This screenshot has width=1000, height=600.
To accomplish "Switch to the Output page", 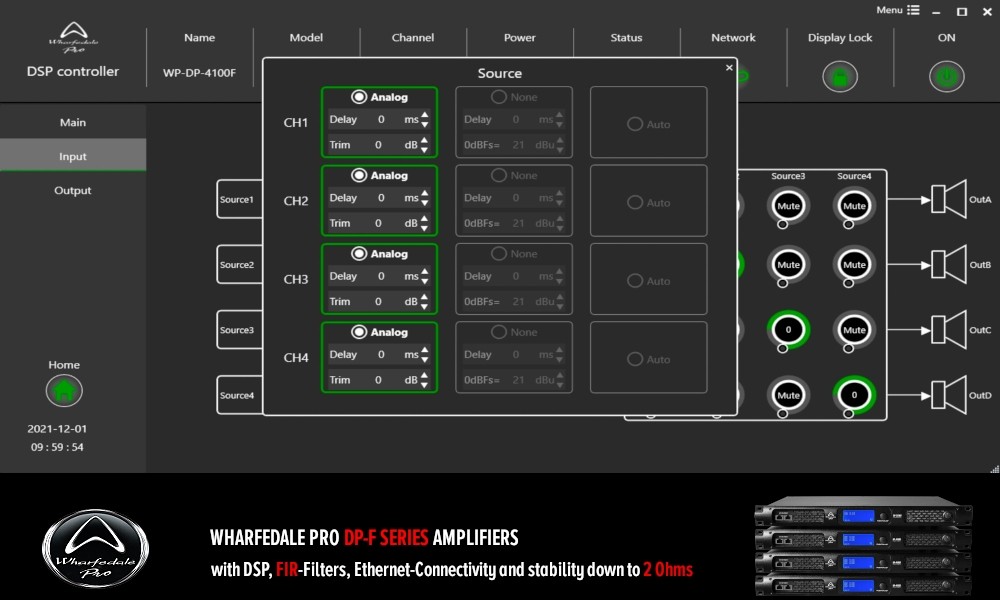I will 73,190.
